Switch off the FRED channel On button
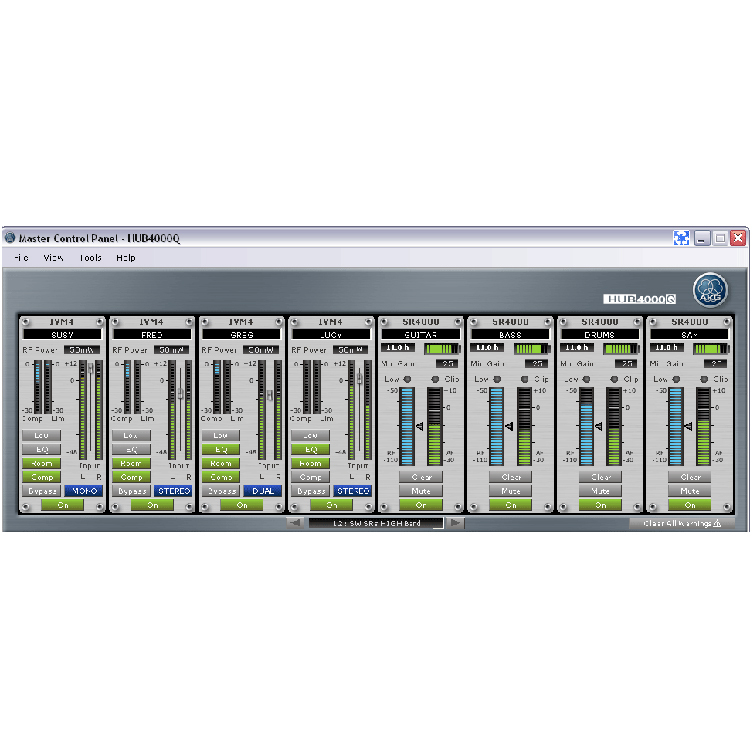Image resolution: width=755 pixels, height=755 pixels. (152, 505)
